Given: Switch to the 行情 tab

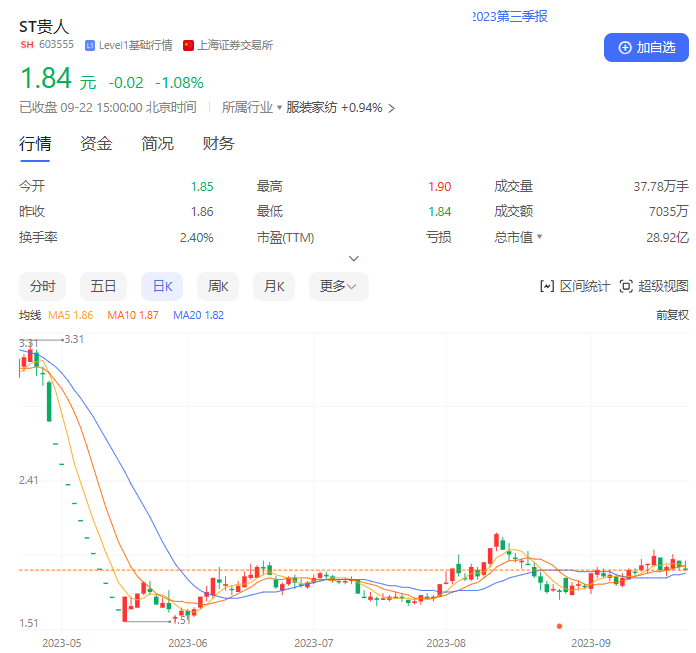Looking at the screenshot, I should tap(35, 144).
